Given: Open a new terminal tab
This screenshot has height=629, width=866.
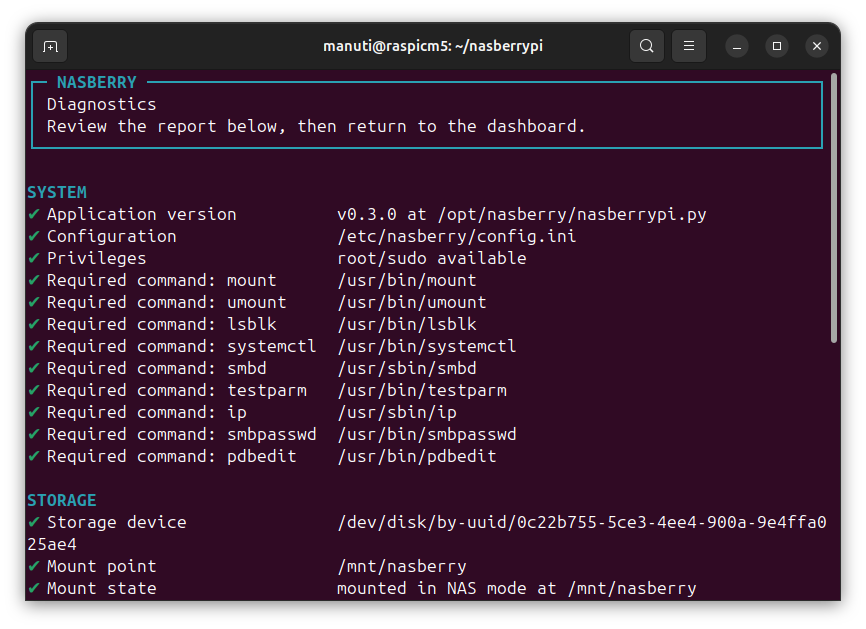Looking at the screenshot, I should pyautogui.click(x=50, y=46).
